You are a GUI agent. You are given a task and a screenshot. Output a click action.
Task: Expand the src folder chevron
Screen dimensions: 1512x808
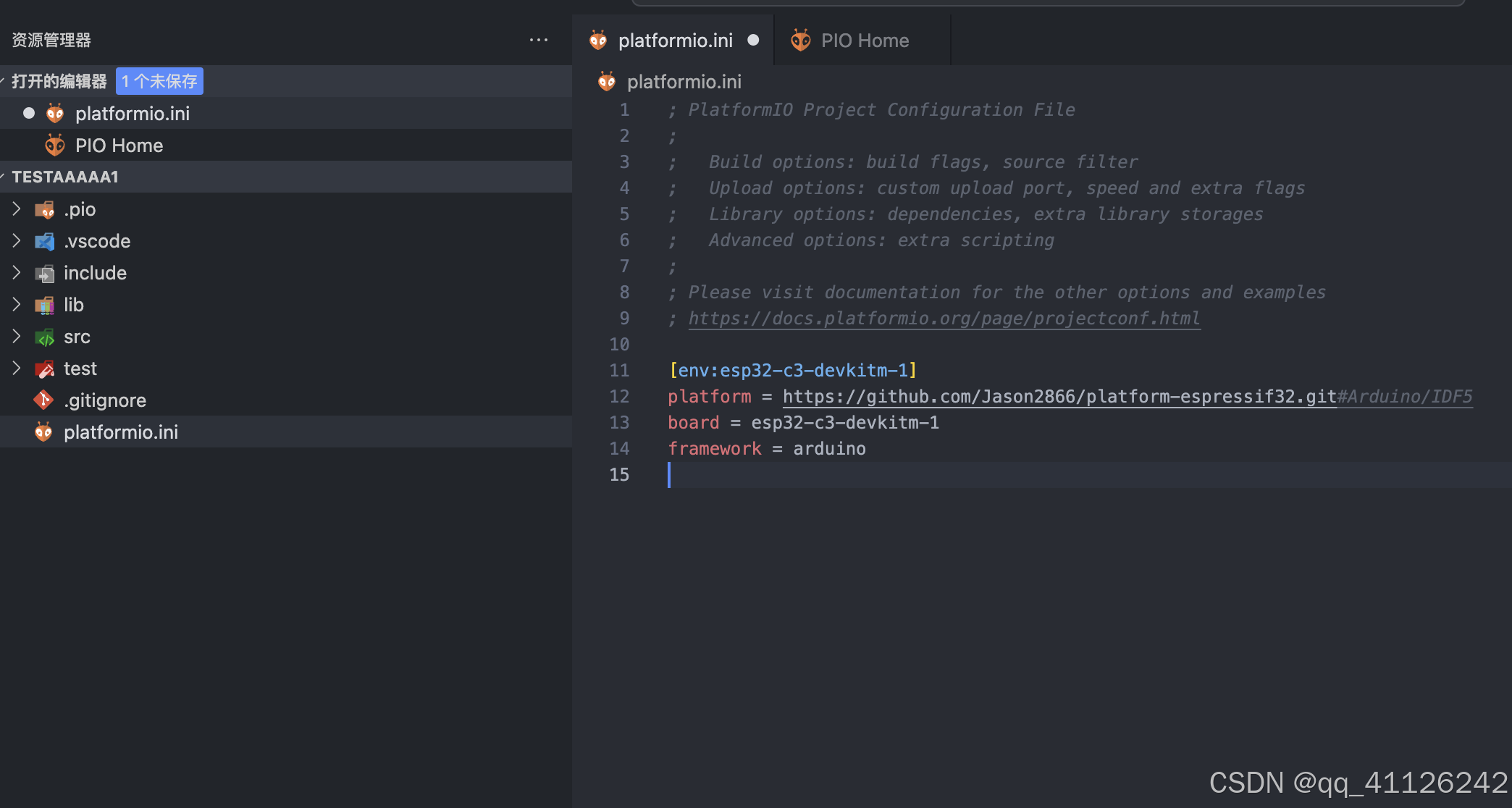[x=17, y=337]
